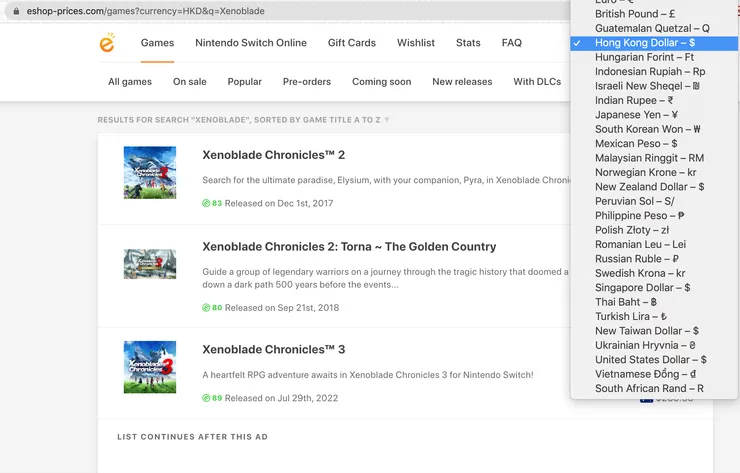Click the address bar lock icon
740x473 pixels.
click(17, 11)
